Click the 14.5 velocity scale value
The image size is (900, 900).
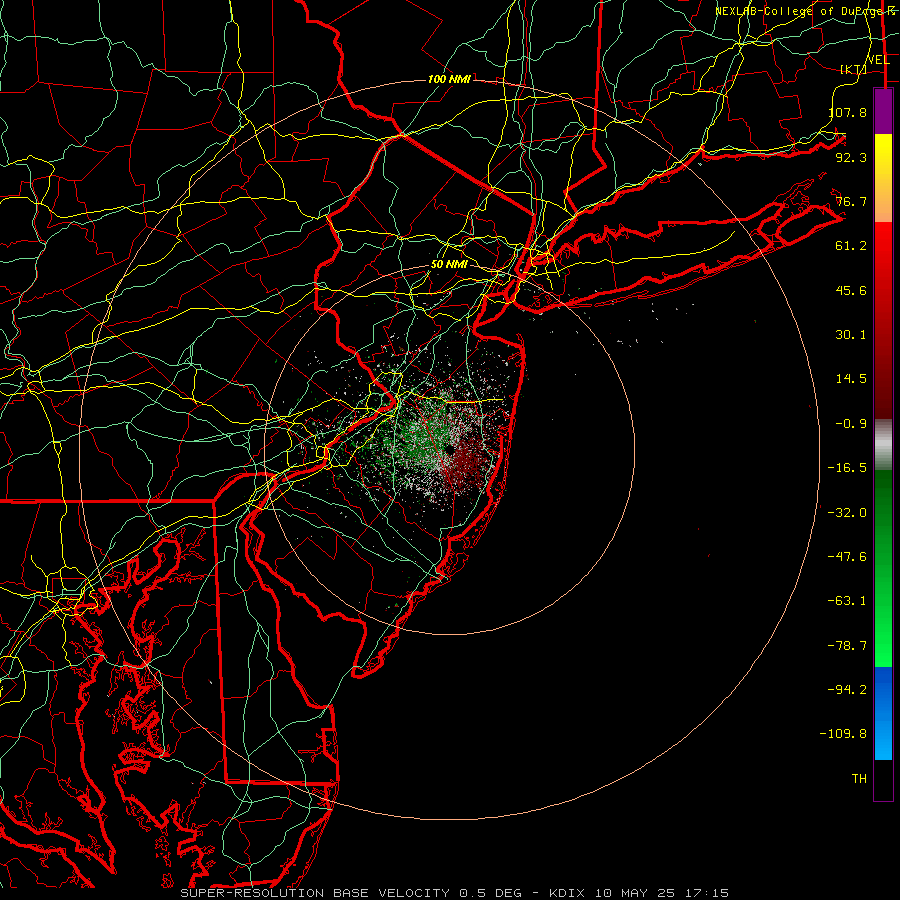click(x=851, y=379)
